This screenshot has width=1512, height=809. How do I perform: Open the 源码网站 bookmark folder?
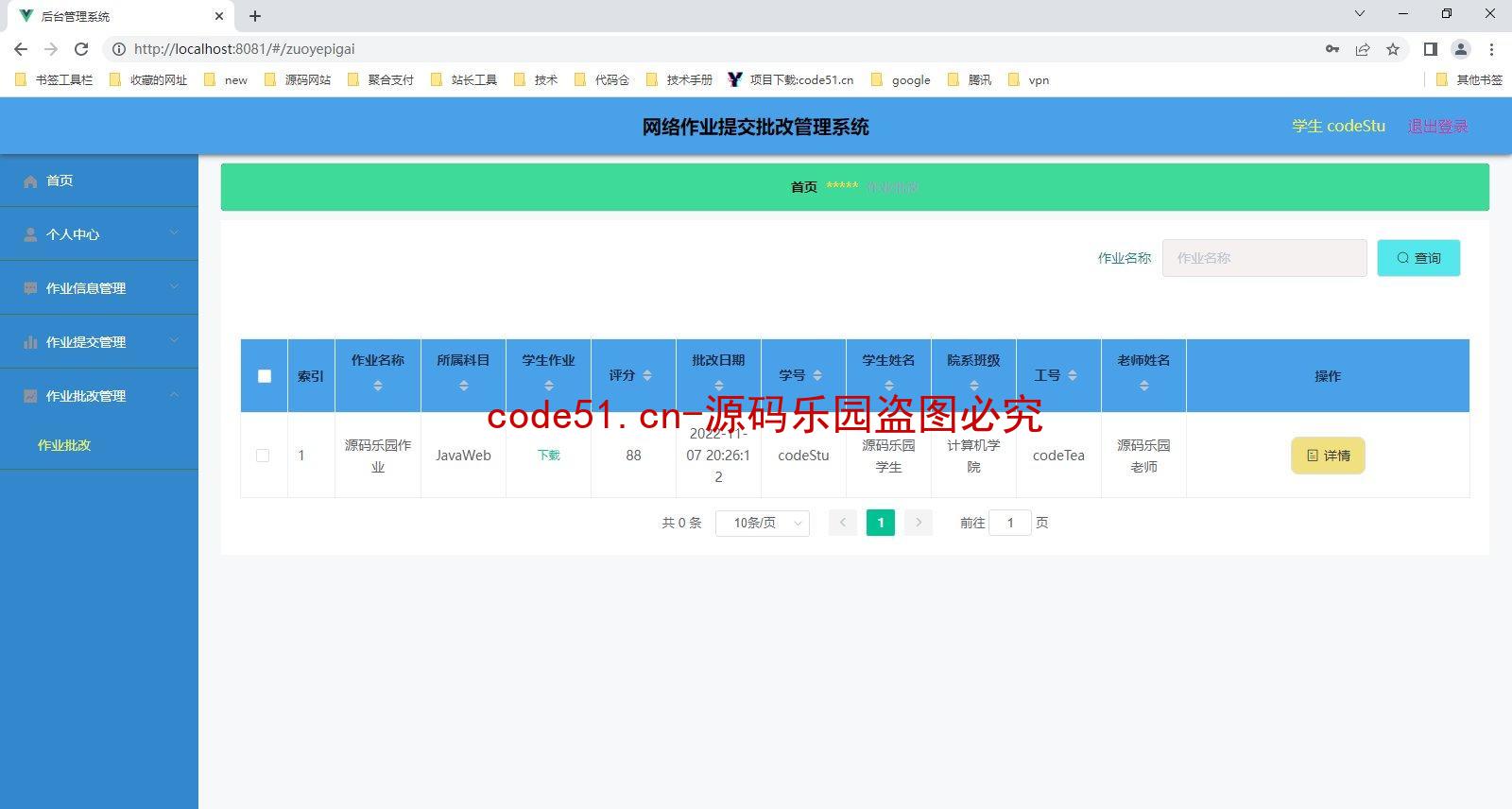click(x=298, y=80)
